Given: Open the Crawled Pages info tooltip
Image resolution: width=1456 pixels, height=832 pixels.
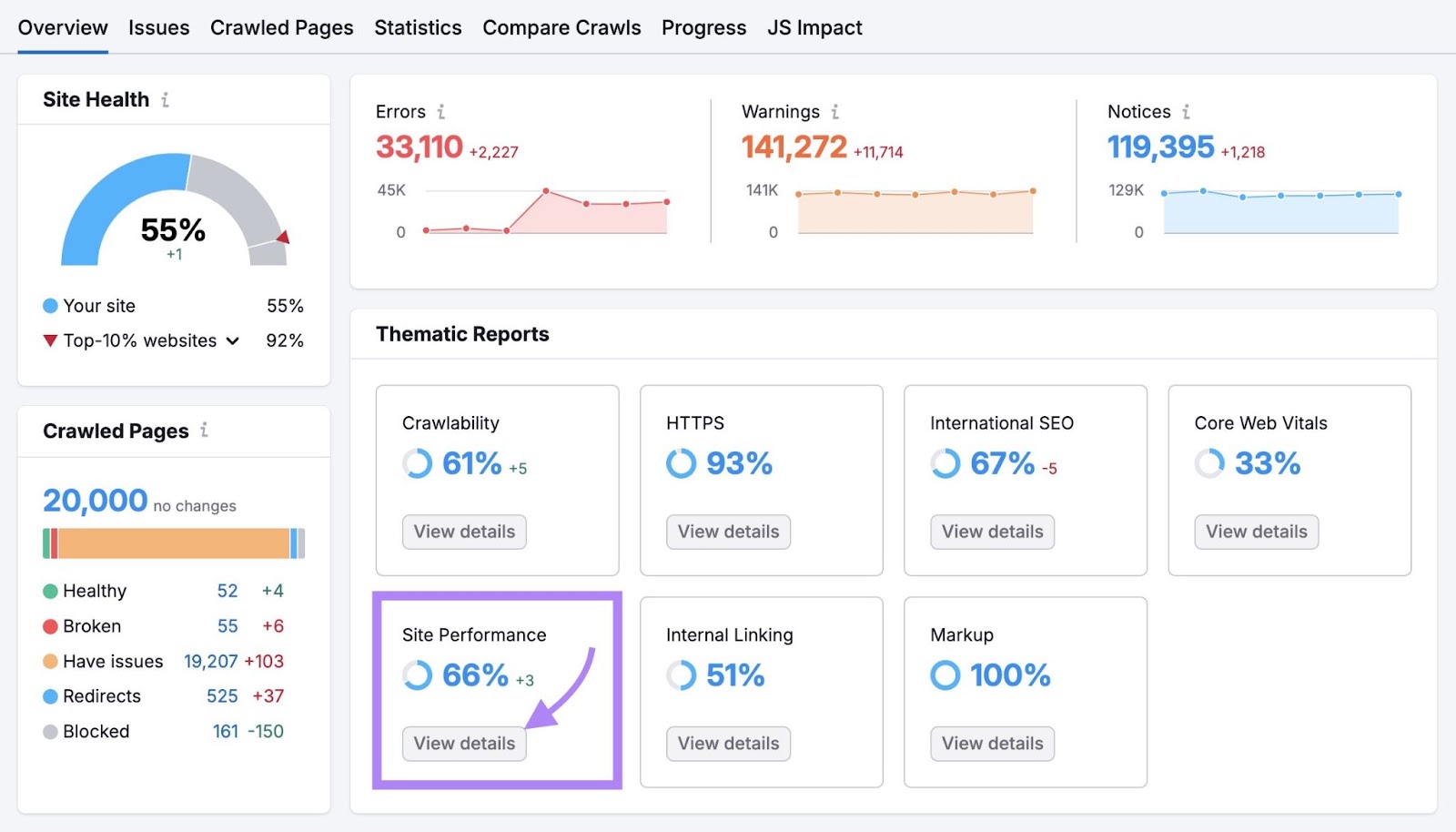Looking at the screenshot, I should point(206,431).
